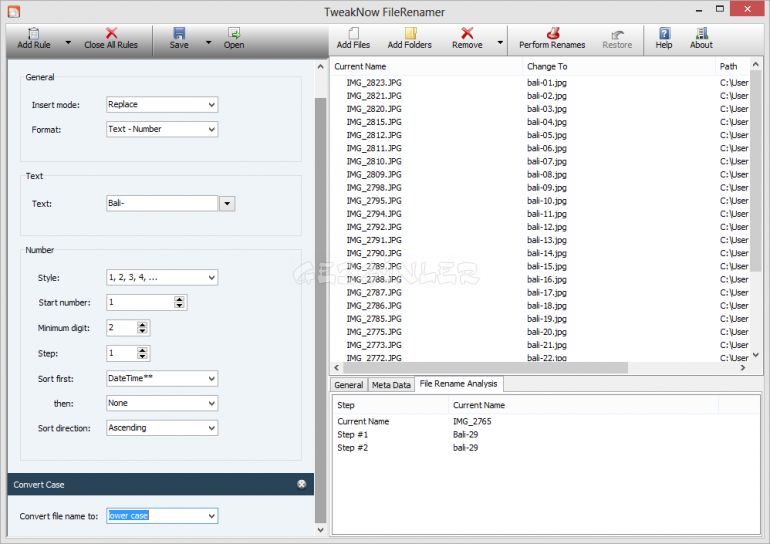The width and height of the screenshot is (770, 544).
Task: Click the Add Folders icon
Action: point(410,33)
